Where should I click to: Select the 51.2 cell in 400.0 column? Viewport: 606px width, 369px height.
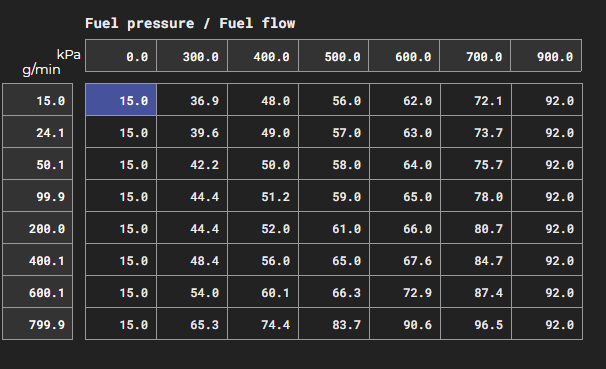click(x=263, y=196)
